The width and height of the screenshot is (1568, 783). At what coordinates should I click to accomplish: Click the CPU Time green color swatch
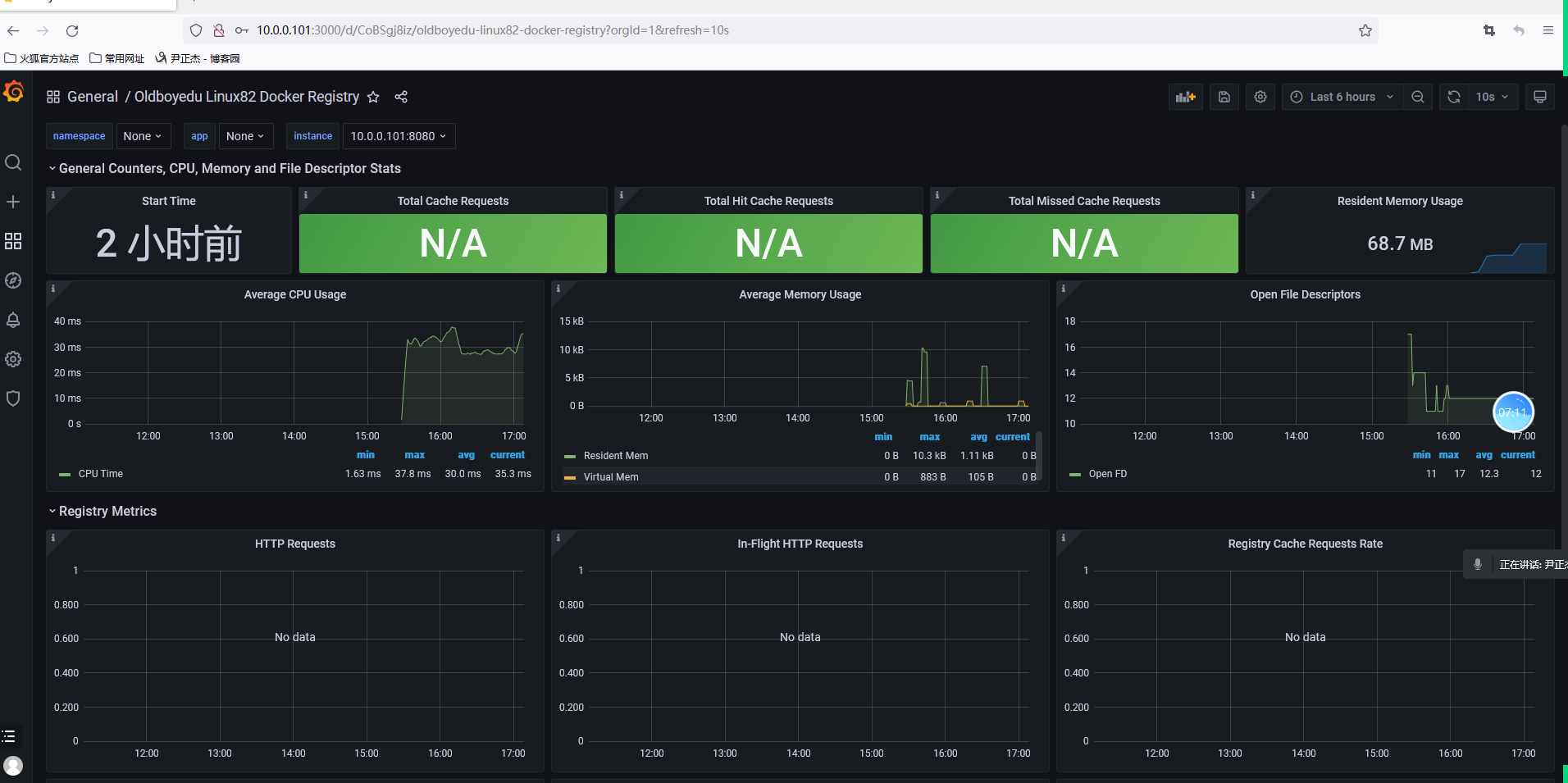(x=65, y=475)
